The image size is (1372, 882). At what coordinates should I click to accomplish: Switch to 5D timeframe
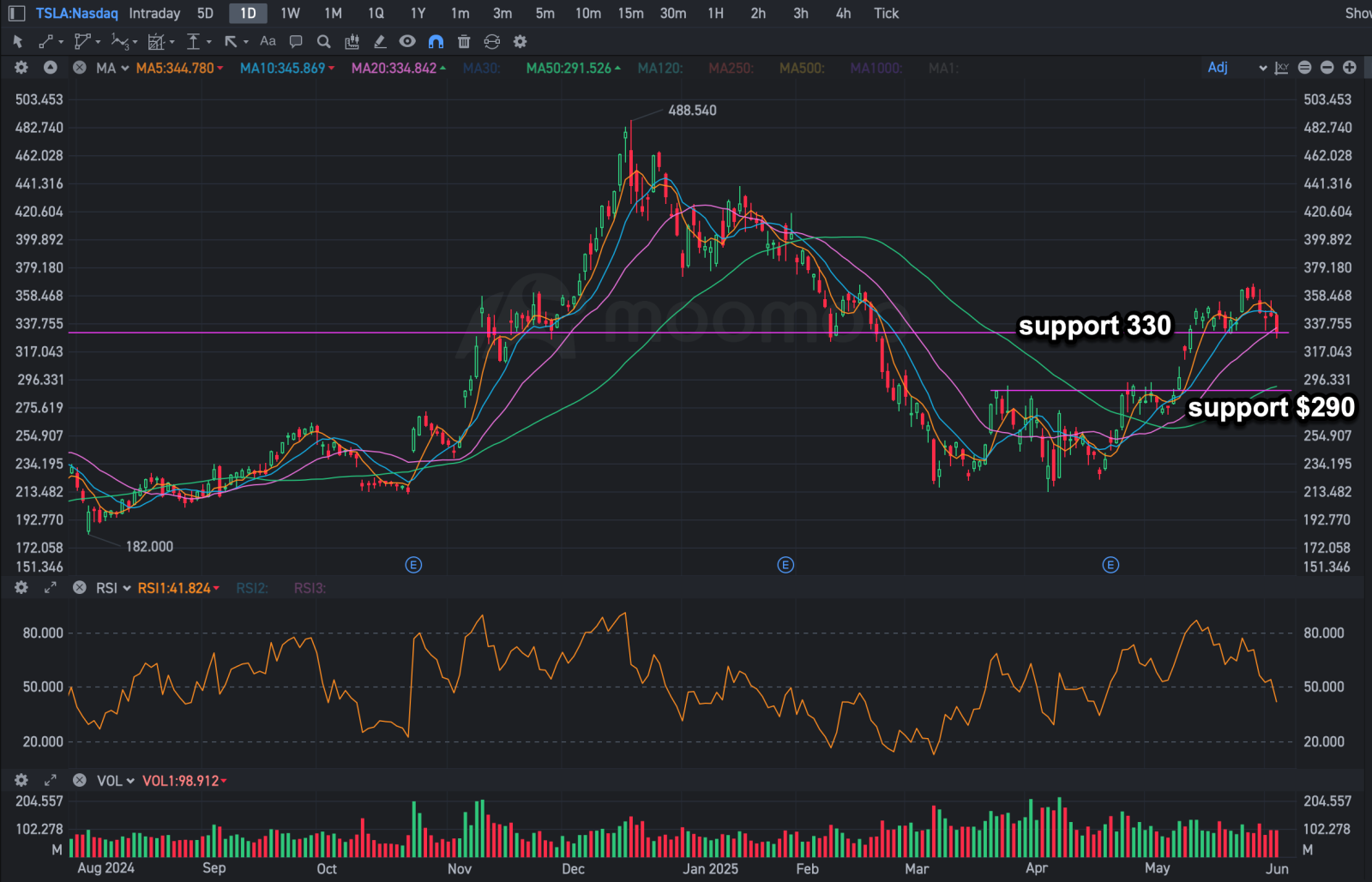click(205, 14)
